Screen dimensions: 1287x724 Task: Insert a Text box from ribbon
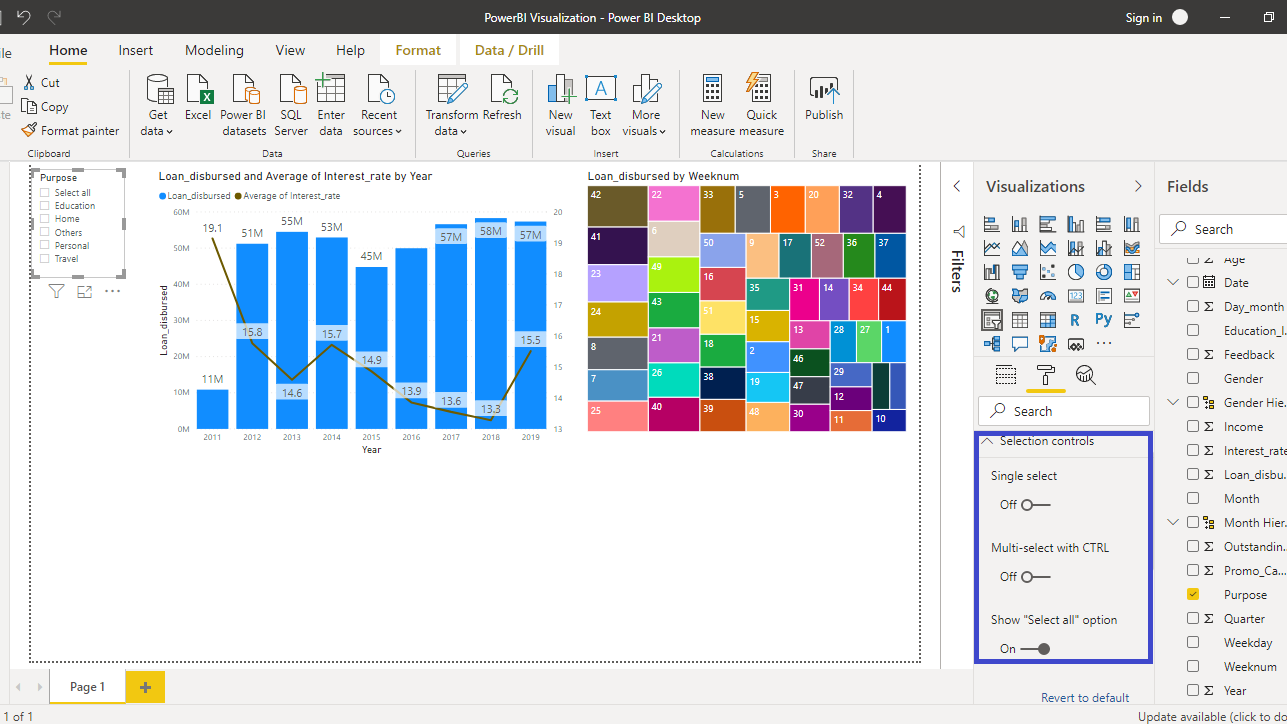tap(600, 106)
